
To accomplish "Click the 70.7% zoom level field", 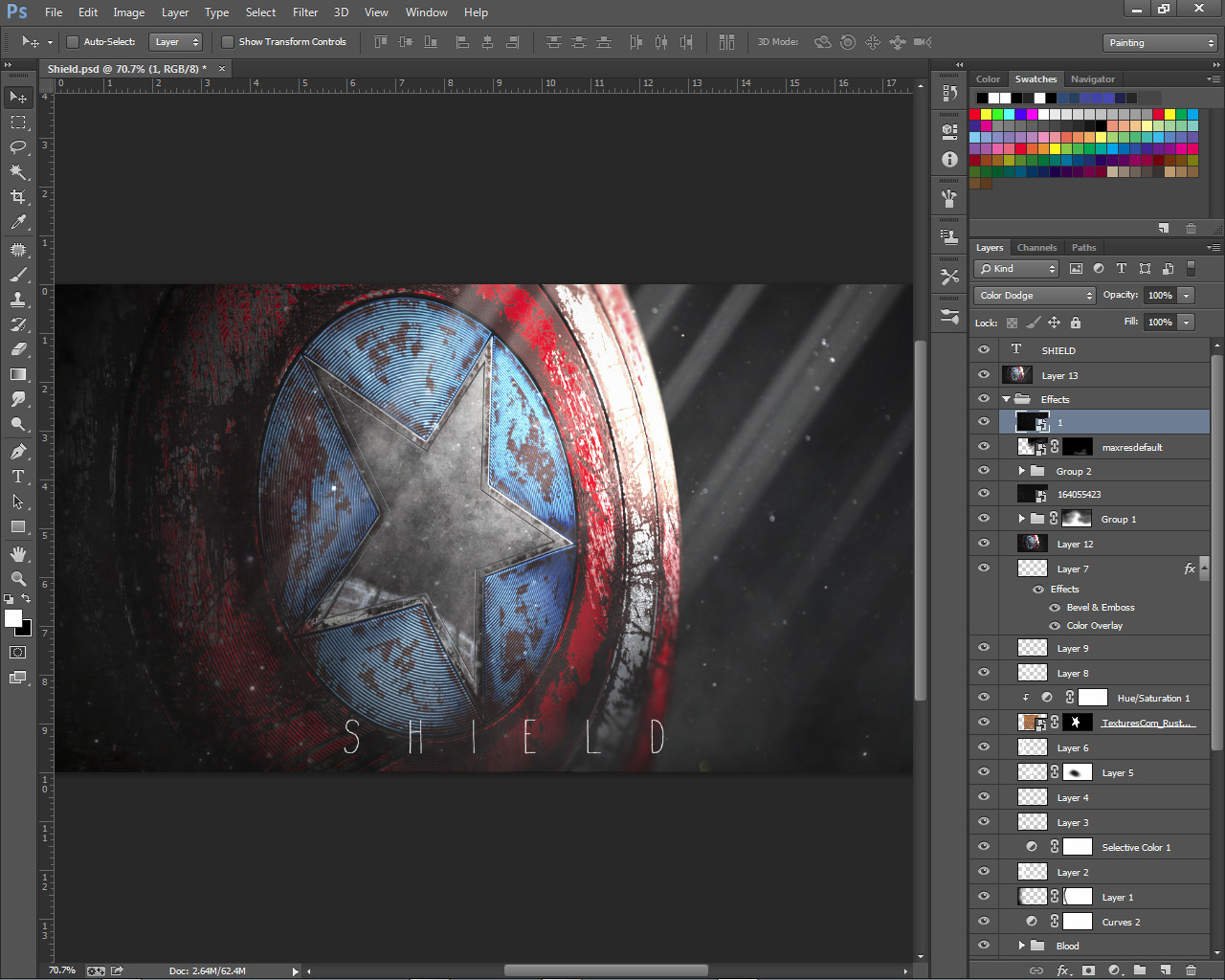I will [x=62, y=970].
